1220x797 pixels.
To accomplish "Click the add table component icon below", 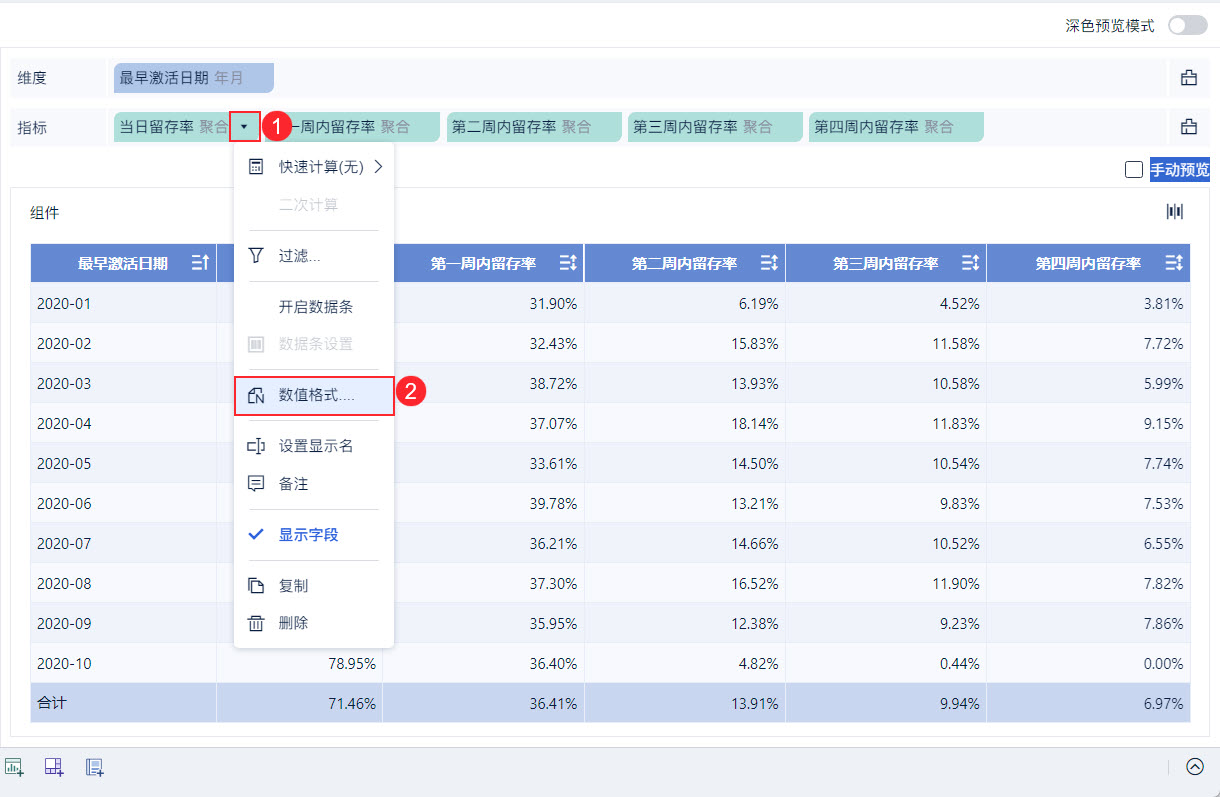I will click(54, 767).
